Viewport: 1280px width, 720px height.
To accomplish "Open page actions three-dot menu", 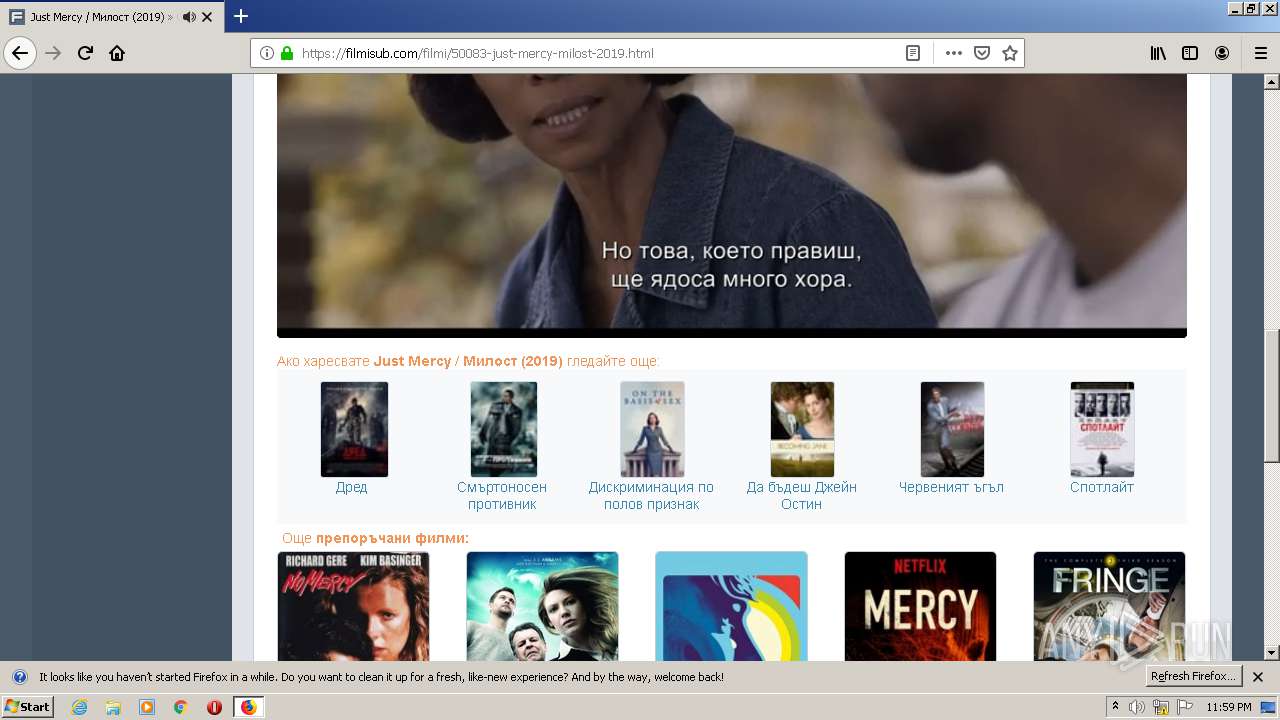I will coord(953,53).
